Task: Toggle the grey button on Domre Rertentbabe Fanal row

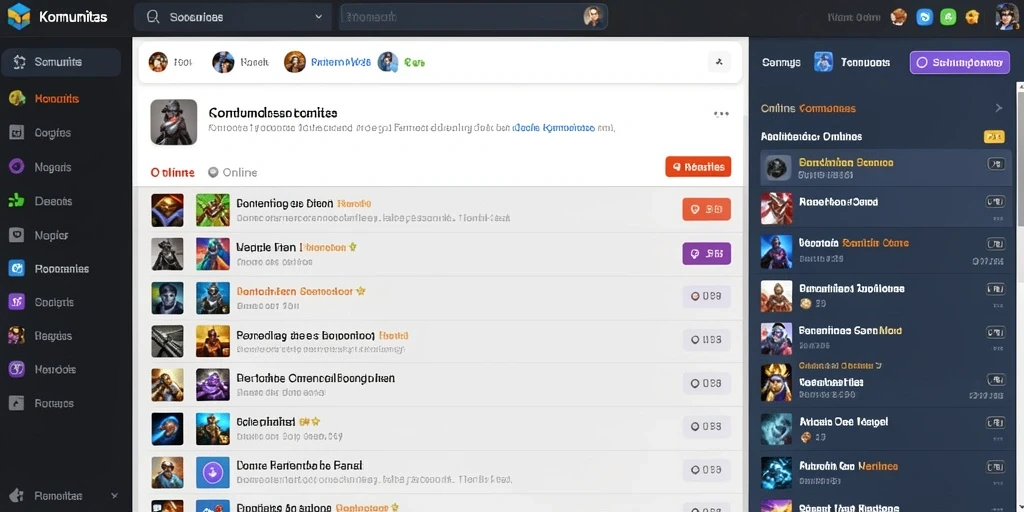Action: (707, 470)
